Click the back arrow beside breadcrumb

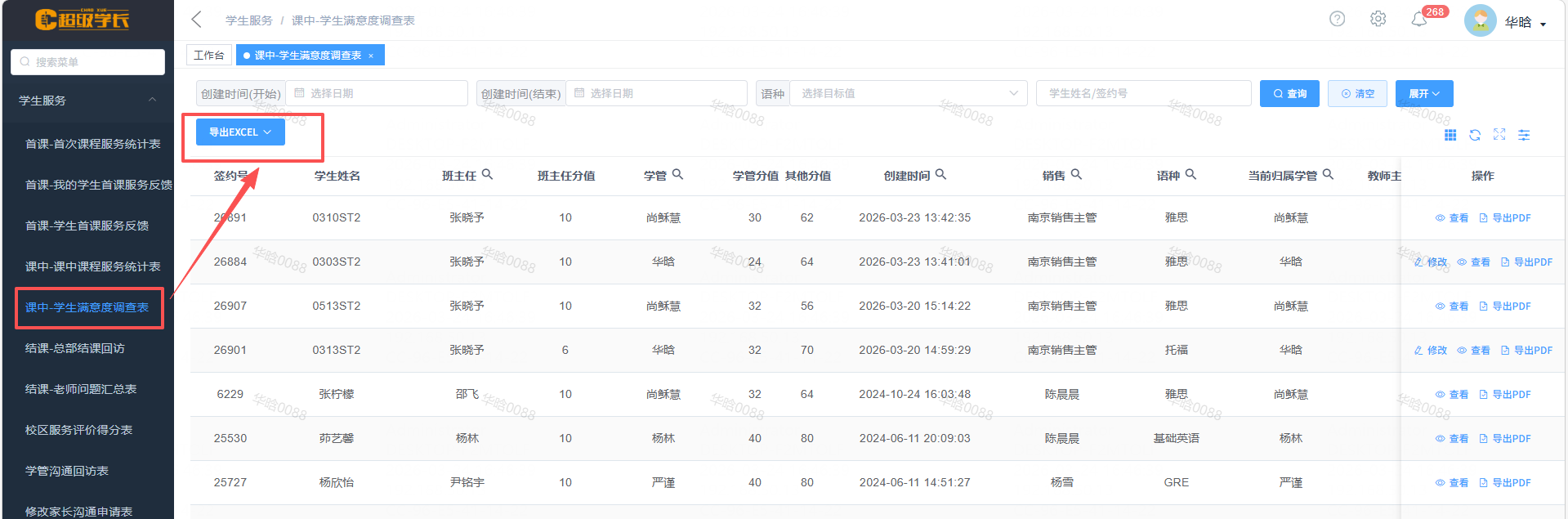tap(196, 20)
